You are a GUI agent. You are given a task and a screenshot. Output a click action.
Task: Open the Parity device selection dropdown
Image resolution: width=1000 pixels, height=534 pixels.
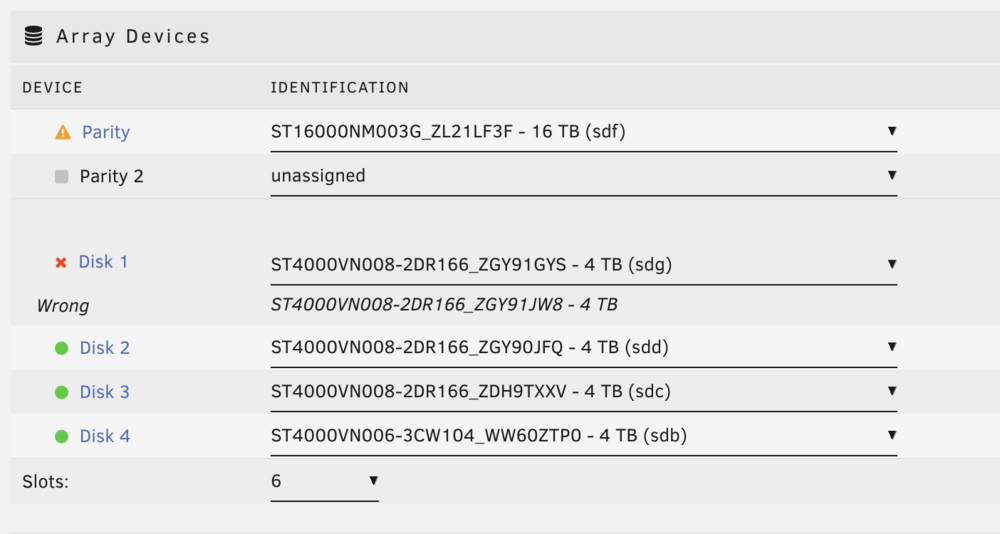pyautogui.click(x=584, y=132)
